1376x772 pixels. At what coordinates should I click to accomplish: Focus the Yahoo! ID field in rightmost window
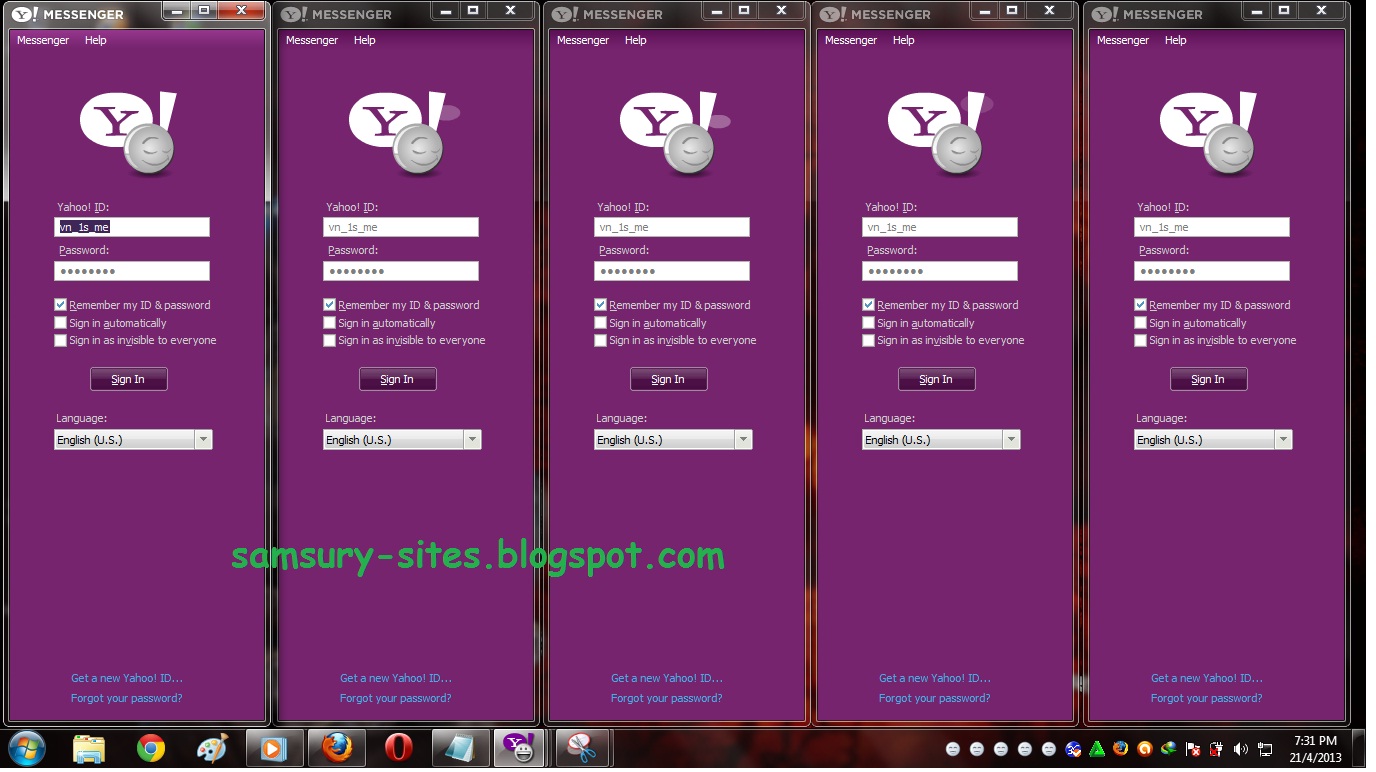[1212, 227]
